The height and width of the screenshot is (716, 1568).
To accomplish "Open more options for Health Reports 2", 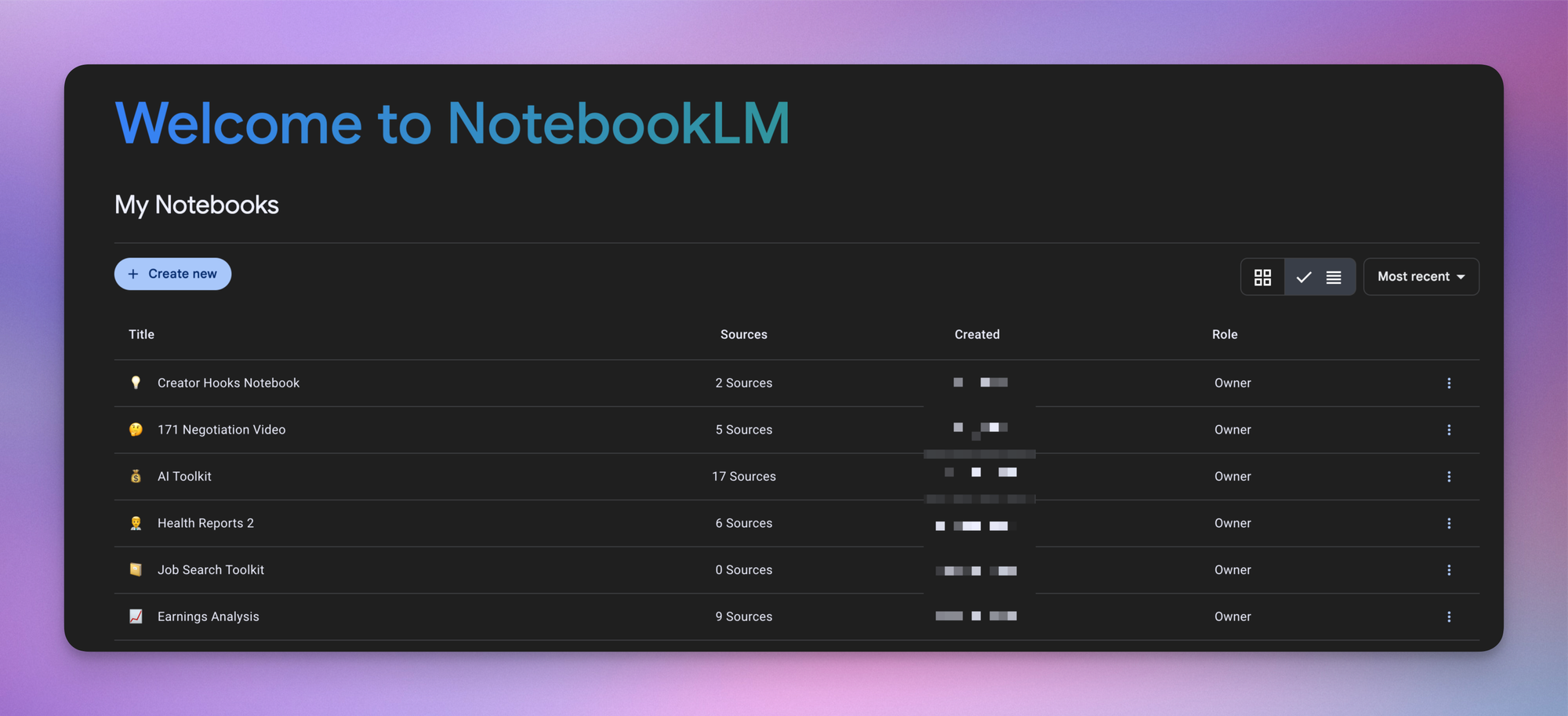I will [x=1449, y=523].
